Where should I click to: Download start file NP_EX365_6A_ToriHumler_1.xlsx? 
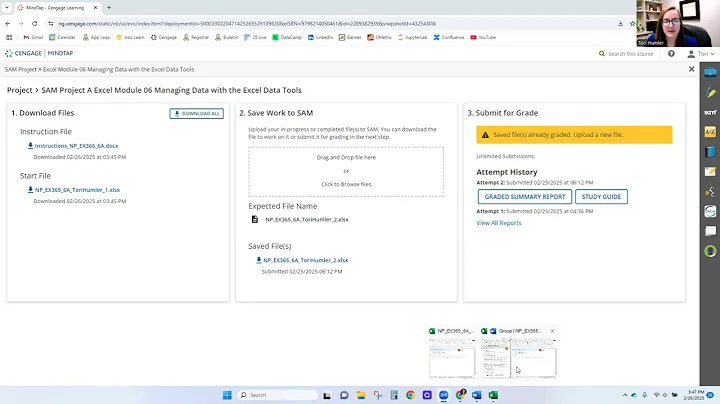click(74, 190)
